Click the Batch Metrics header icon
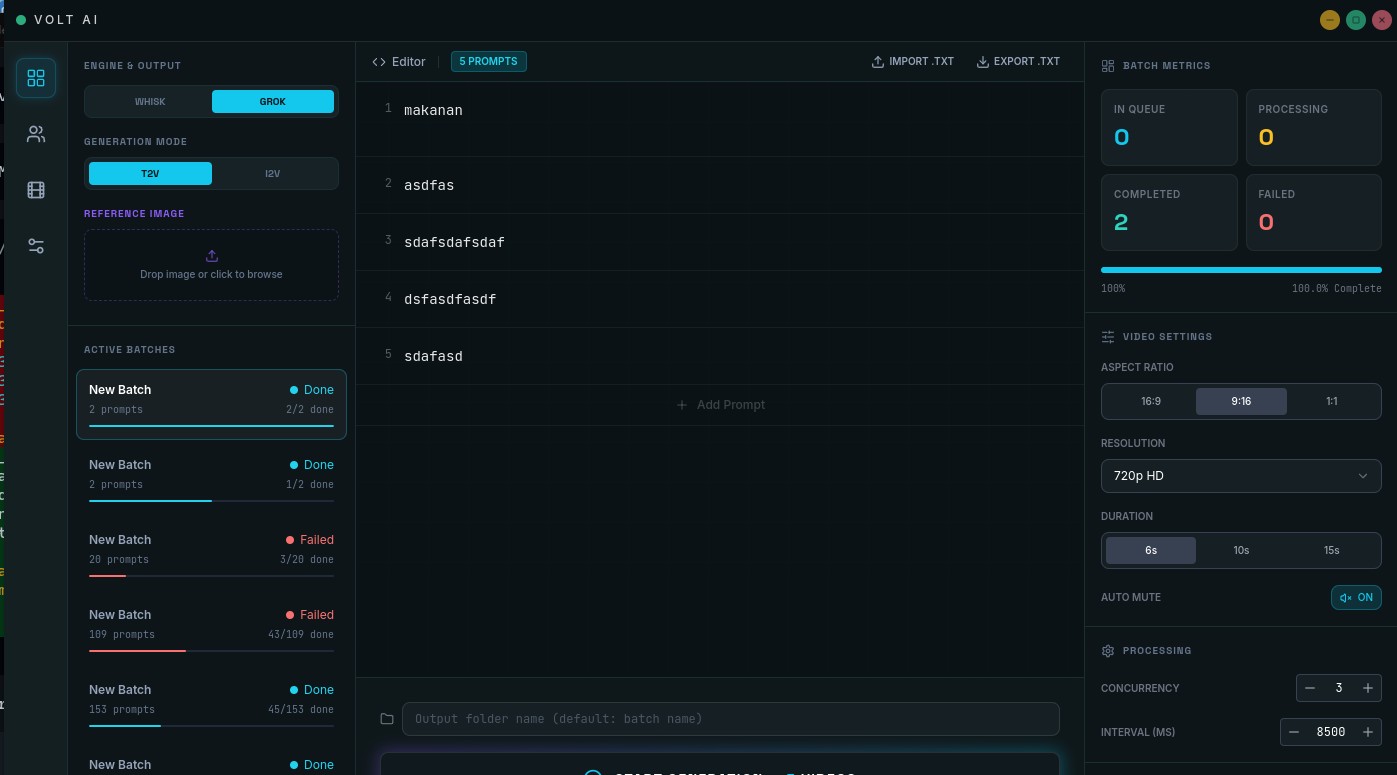 (x=1108, y=66)
